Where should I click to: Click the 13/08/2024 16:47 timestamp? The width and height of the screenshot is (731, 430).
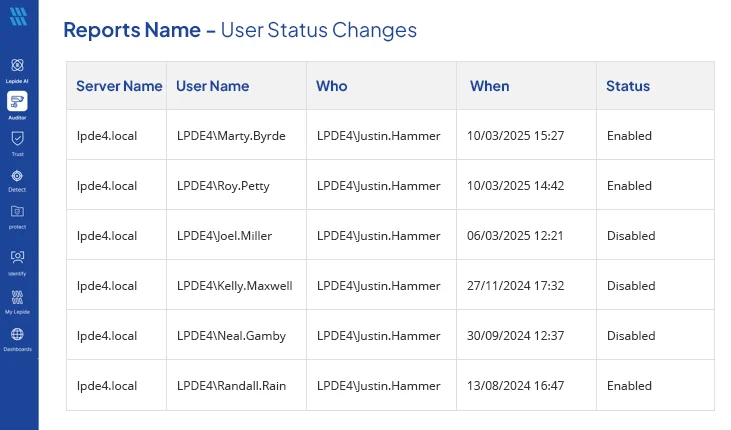[516, 386]
